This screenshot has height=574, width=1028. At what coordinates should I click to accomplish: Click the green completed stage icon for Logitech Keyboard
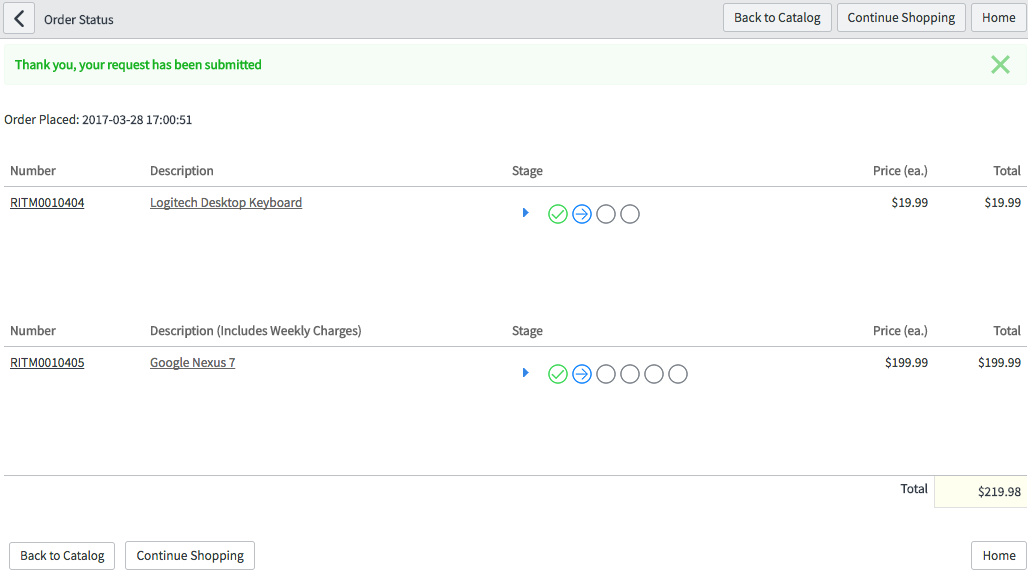click(x=558, y=214)
